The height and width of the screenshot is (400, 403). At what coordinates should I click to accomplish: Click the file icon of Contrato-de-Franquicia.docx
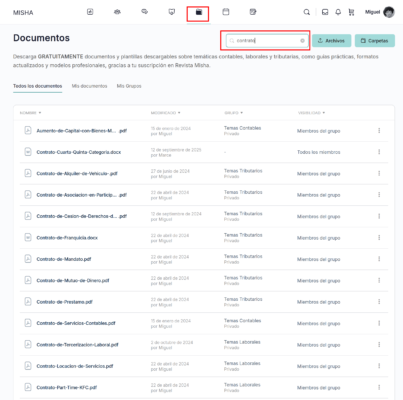28,237
